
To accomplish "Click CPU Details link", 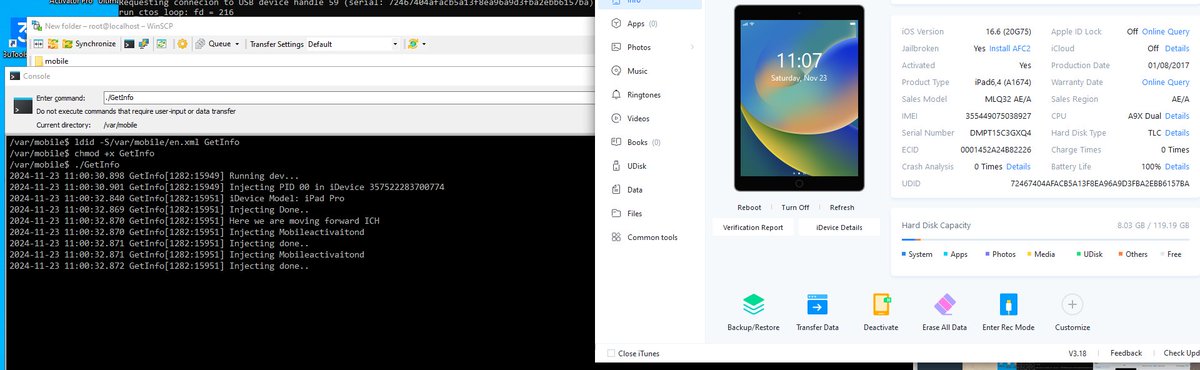I will tap(1177, 116).
